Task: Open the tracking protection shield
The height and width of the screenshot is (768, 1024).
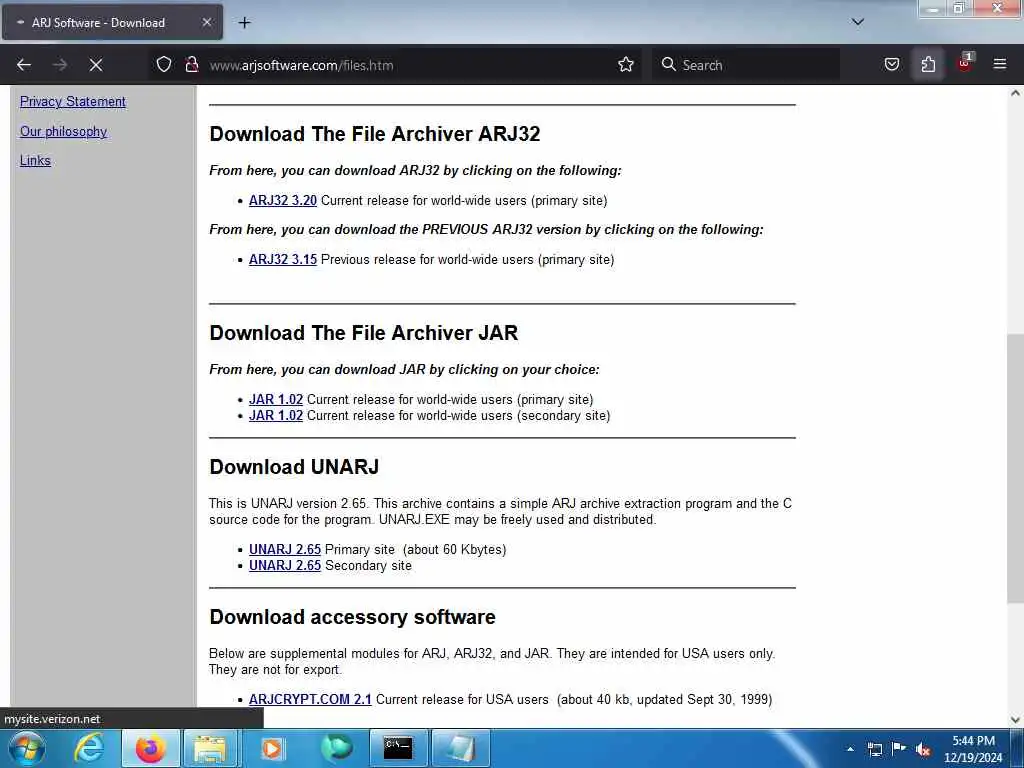Action: (x=164, y=65)
